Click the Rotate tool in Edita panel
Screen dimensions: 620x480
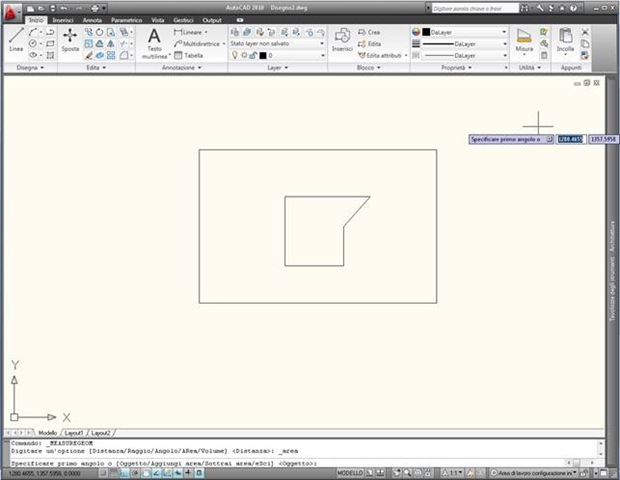100,32
